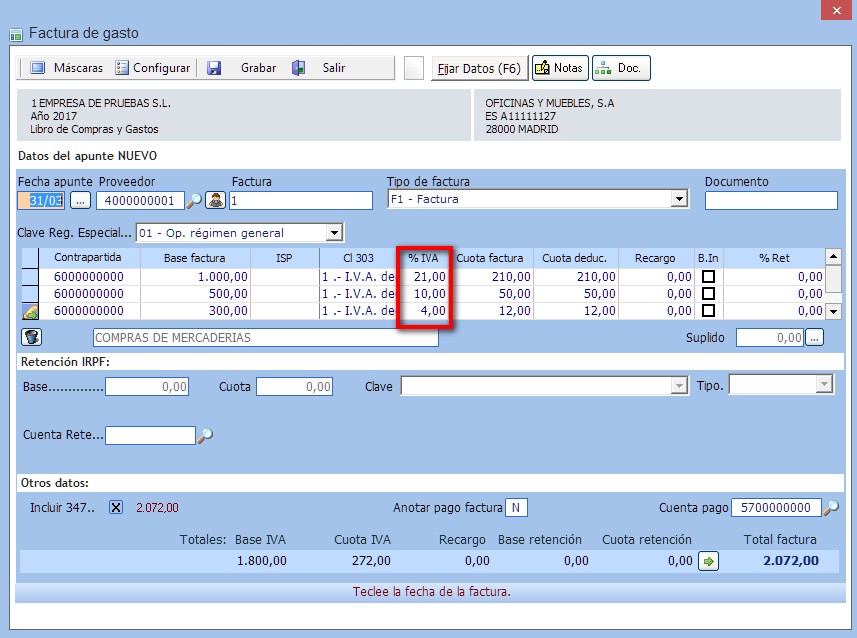Search retention account with magnifier icon
Viewport: 857px width, 638px height.
pos(205,435)
